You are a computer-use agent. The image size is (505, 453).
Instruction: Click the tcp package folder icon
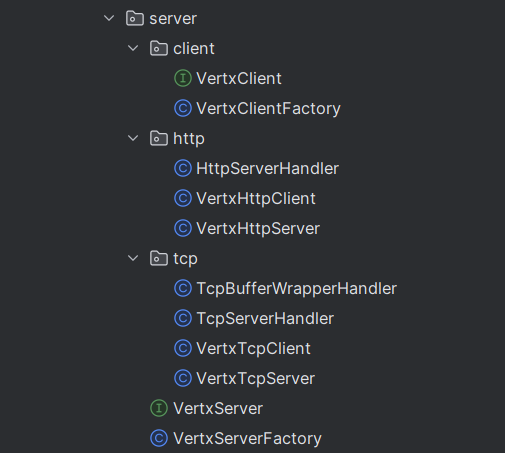tap(159, 258)
